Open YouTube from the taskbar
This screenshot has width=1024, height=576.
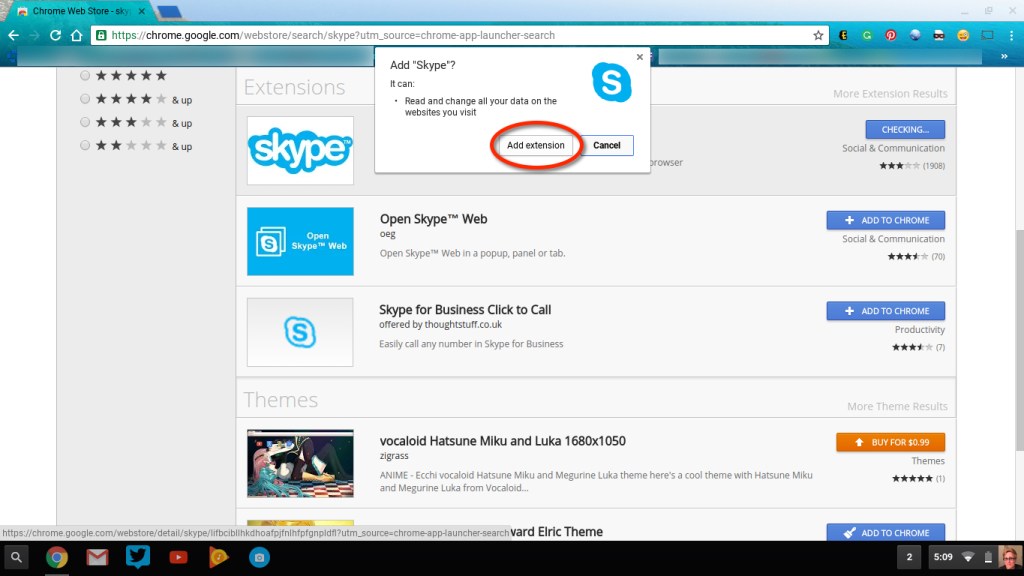click(178, 558)
